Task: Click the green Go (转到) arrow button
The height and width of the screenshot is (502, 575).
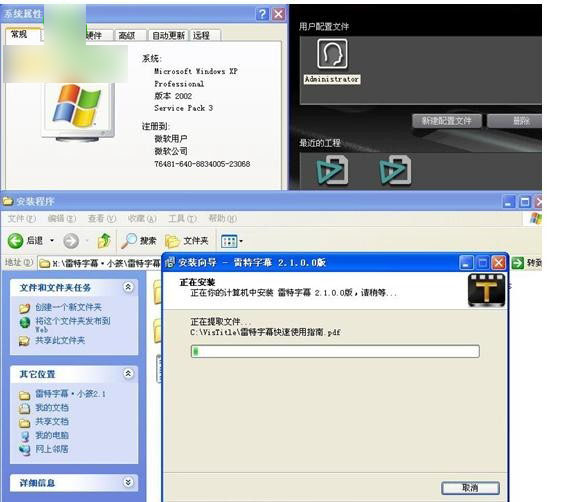Action: pos(517,263)
